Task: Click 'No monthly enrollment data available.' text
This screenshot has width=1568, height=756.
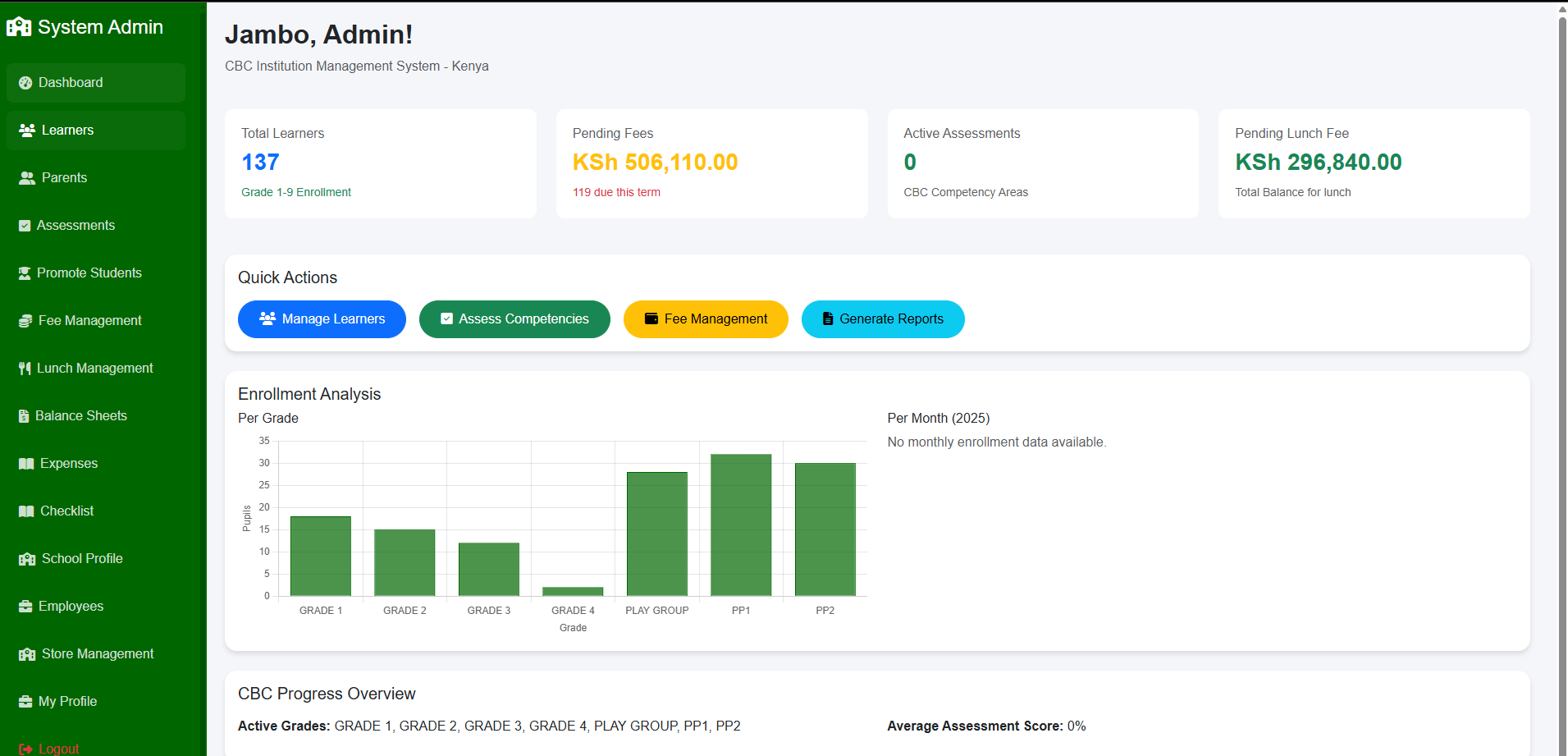Action: [x=997, y=442]
